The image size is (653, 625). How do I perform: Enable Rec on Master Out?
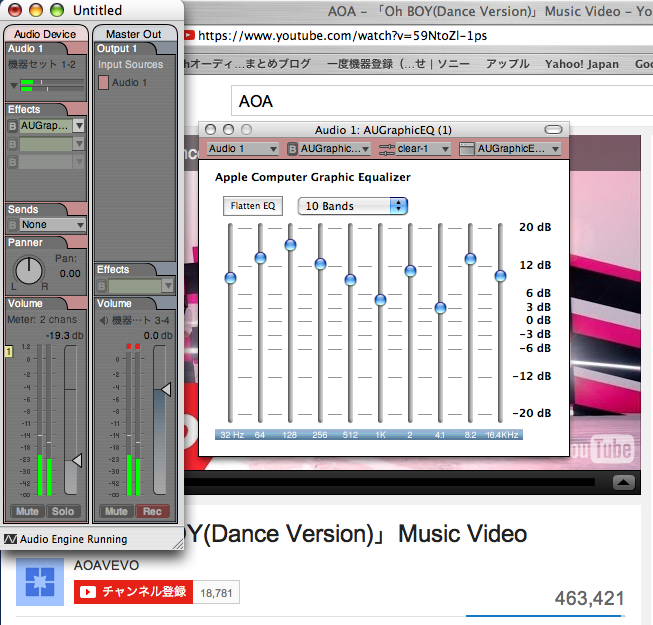152,511
